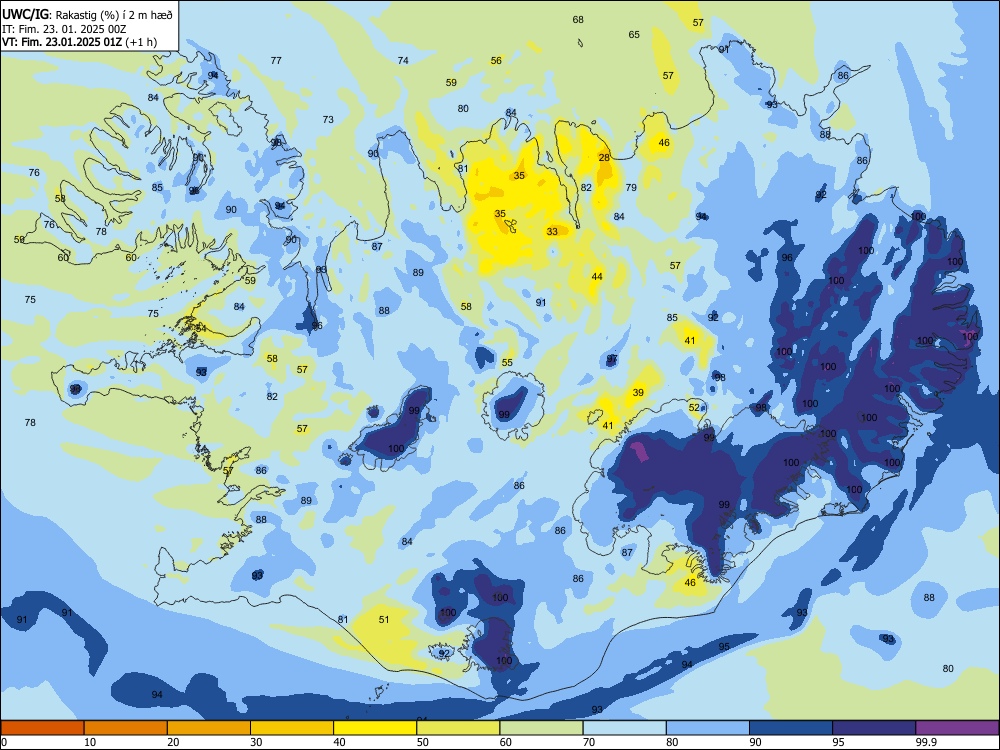Click the map value 52
1000x750 pixels.
coord(695,408)
